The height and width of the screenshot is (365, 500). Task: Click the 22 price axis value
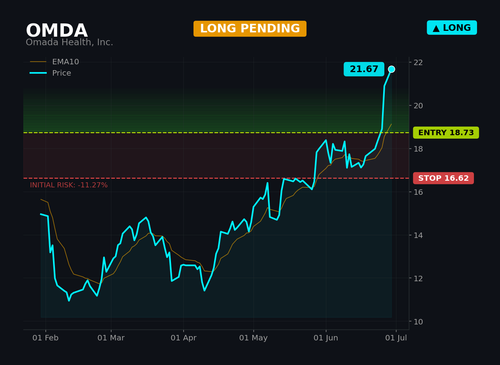click(x=418, y=62)
